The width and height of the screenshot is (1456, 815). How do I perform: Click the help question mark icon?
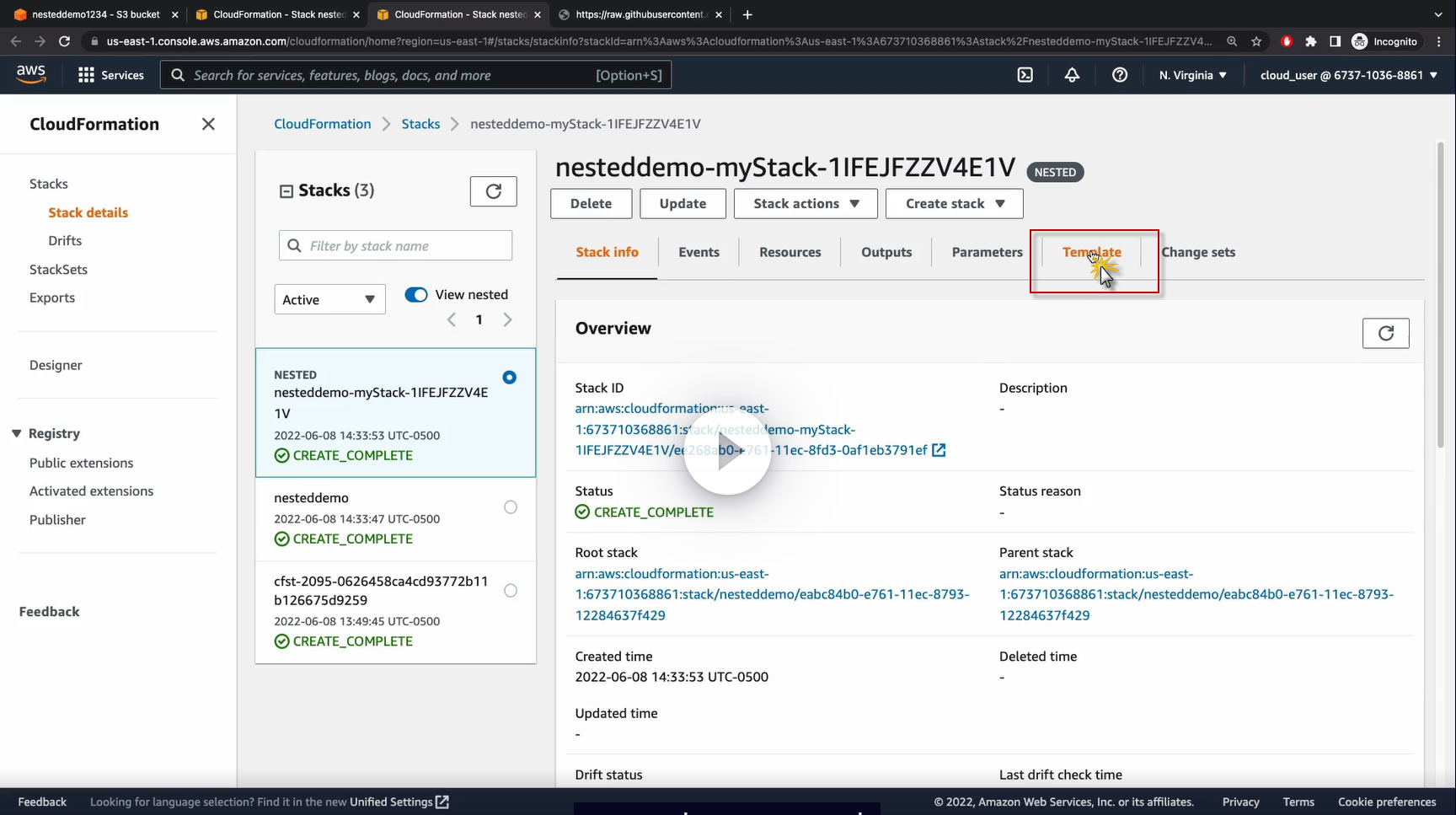click(1120, 75)
